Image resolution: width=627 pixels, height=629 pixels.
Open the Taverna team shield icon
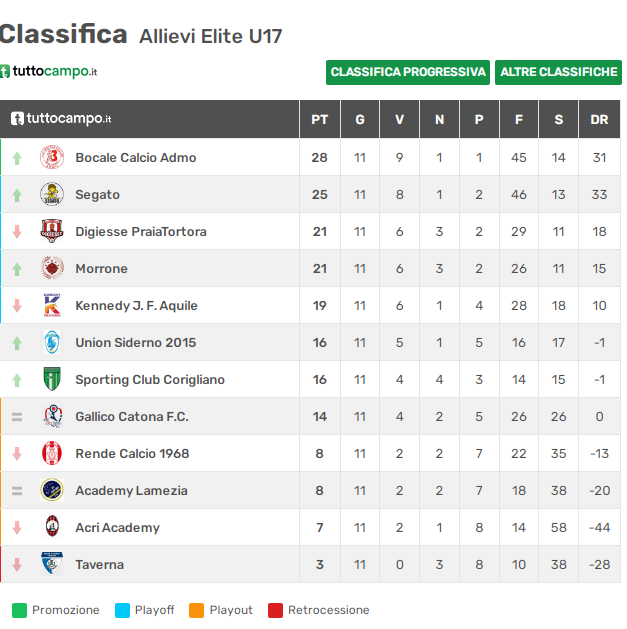[52, 564]
